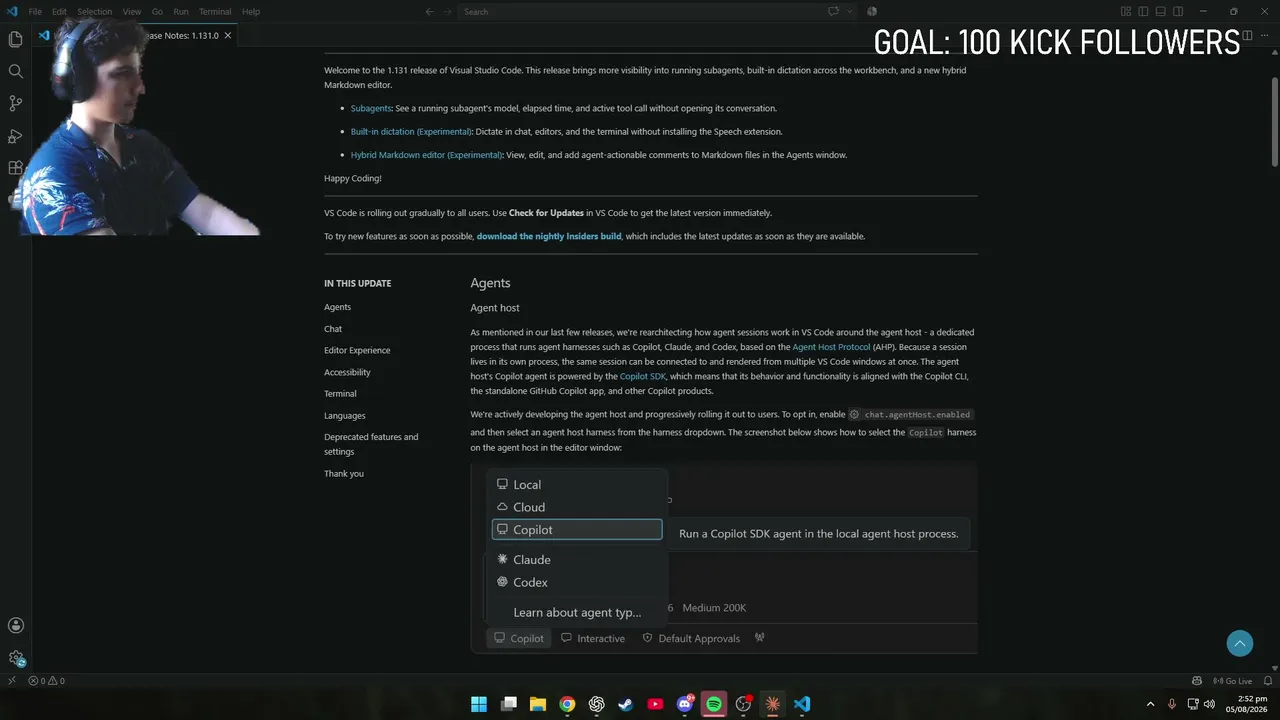This screenshot has width=1280, height=720.
Task: Show errors and warnings in status bar
Action: [47, 681]
